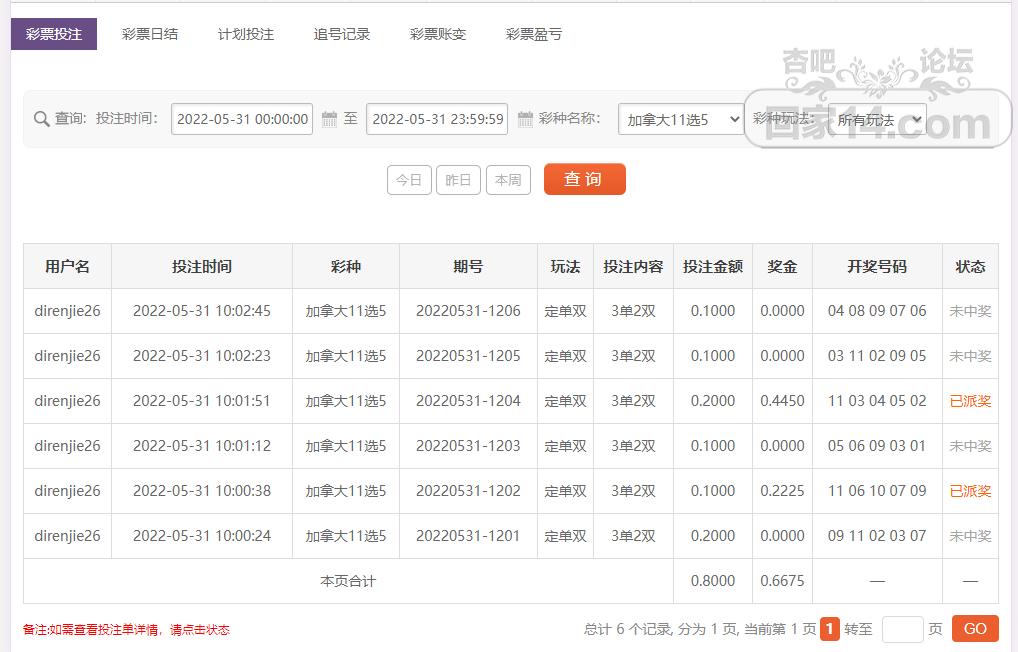Open the calendar icon for end betting time
This screenshot has height=652, width=1018.
pyautogui.click(x=526, y=119)
